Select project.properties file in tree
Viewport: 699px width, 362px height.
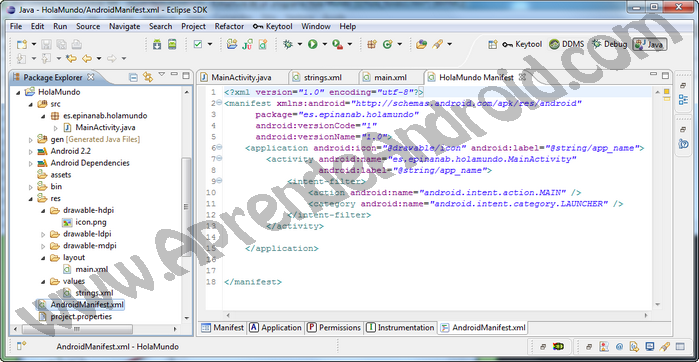click(75, 317)
